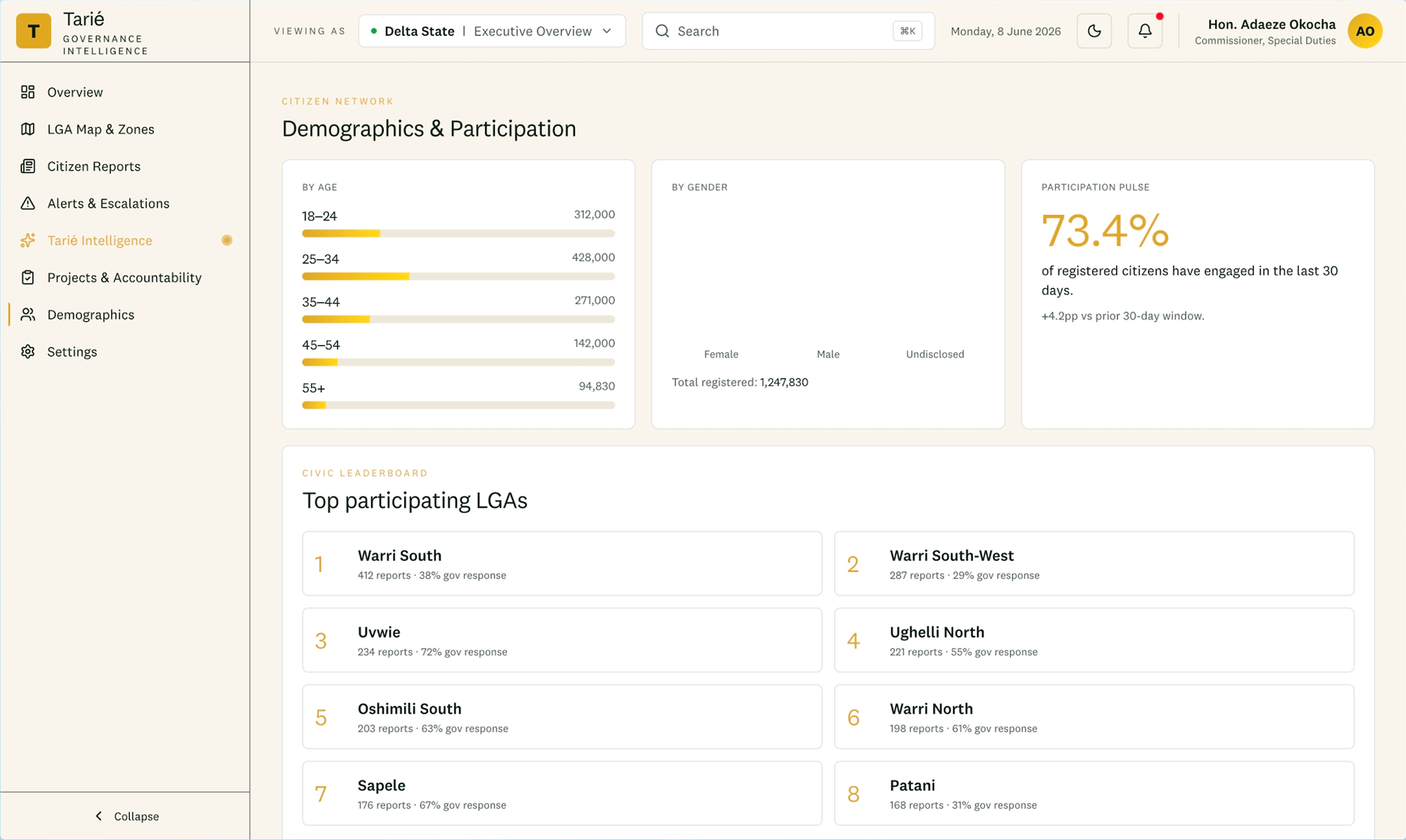Click the 94,830 value for 55+
The image size is (1406, 840).
(596, 386)
